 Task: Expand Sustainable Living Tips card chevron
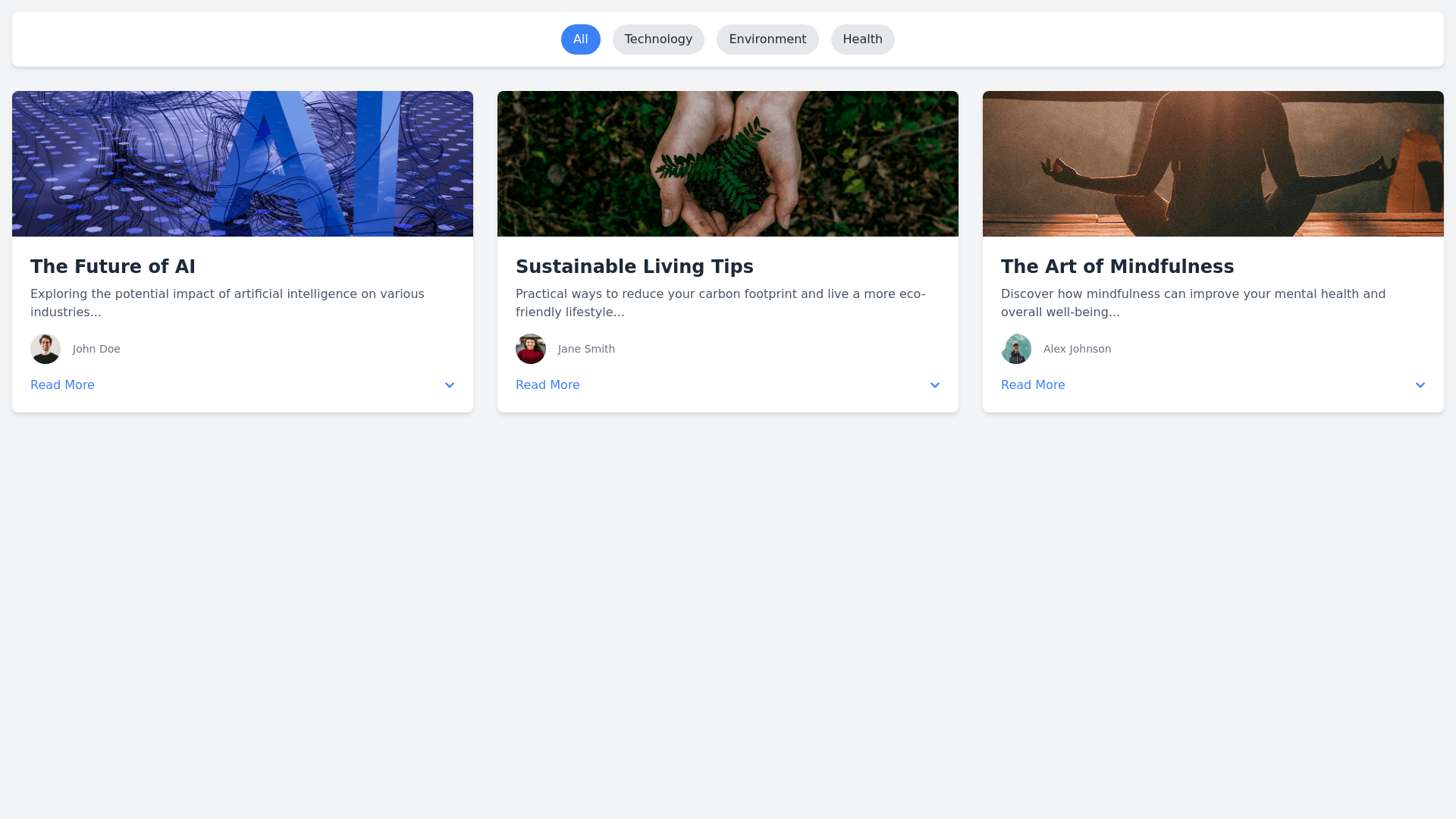(x=935, y=385)
